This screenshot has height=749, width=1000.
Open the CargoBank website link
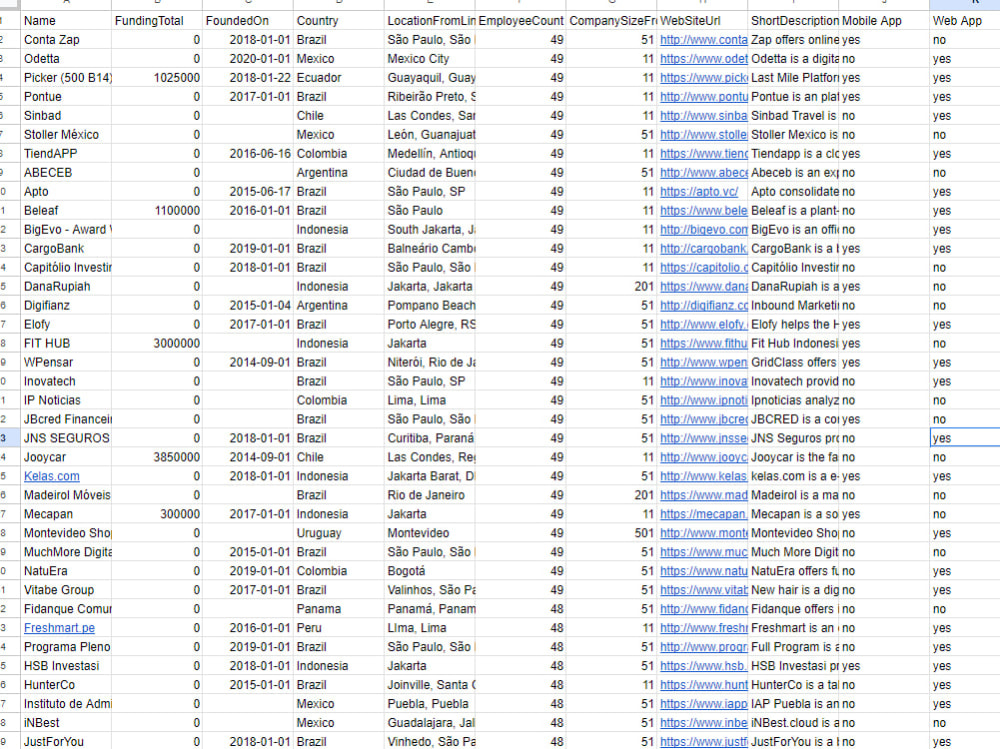pos(703,248)
